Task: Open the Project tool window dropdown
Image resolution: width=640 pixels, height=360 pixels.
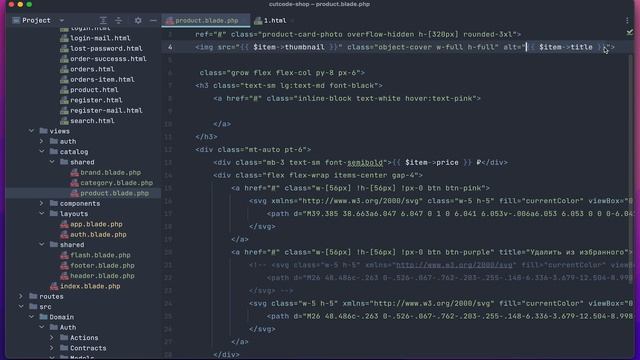Action: pyautogui.click(x=62, y=20)
